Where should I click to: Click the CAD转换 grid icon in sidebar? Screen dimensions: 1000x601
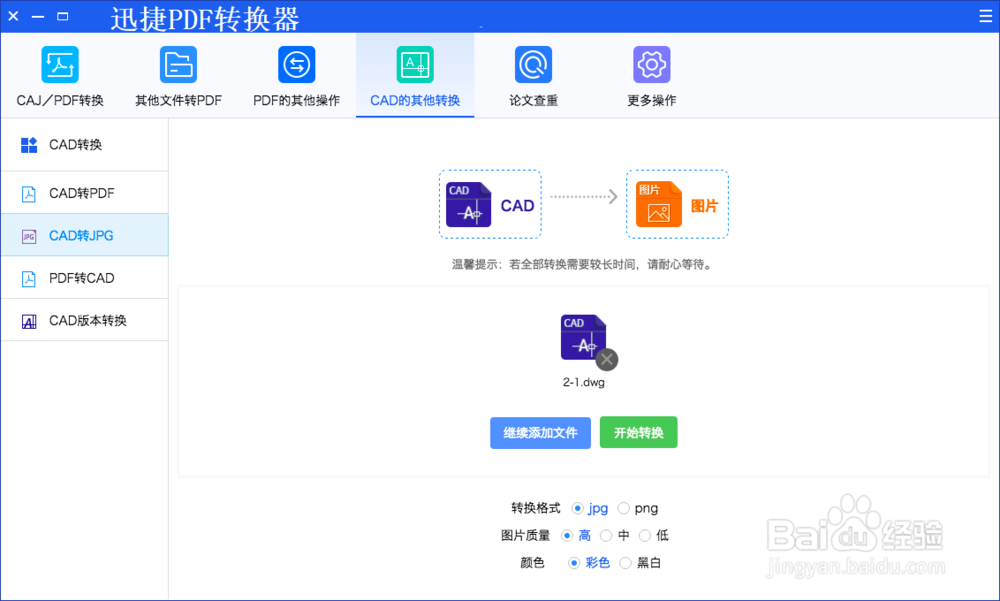click(29, 145)
